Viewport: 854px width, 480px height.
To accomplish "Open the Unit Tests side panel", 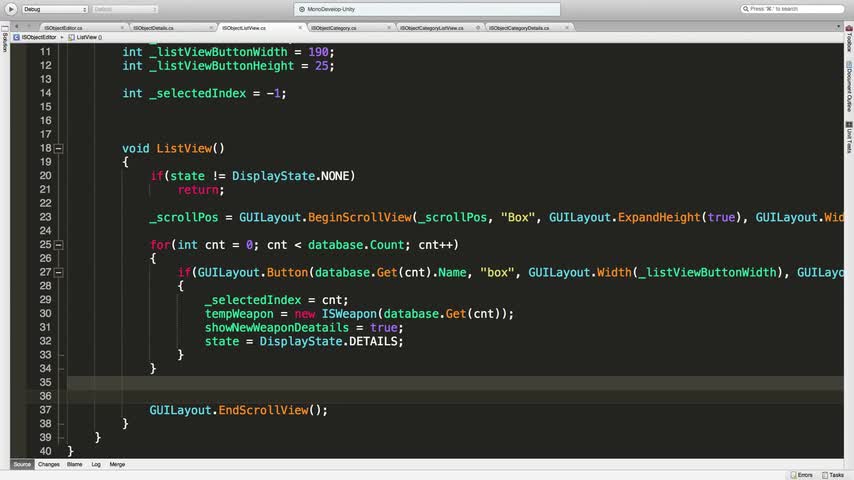I will tap(849, 138).
